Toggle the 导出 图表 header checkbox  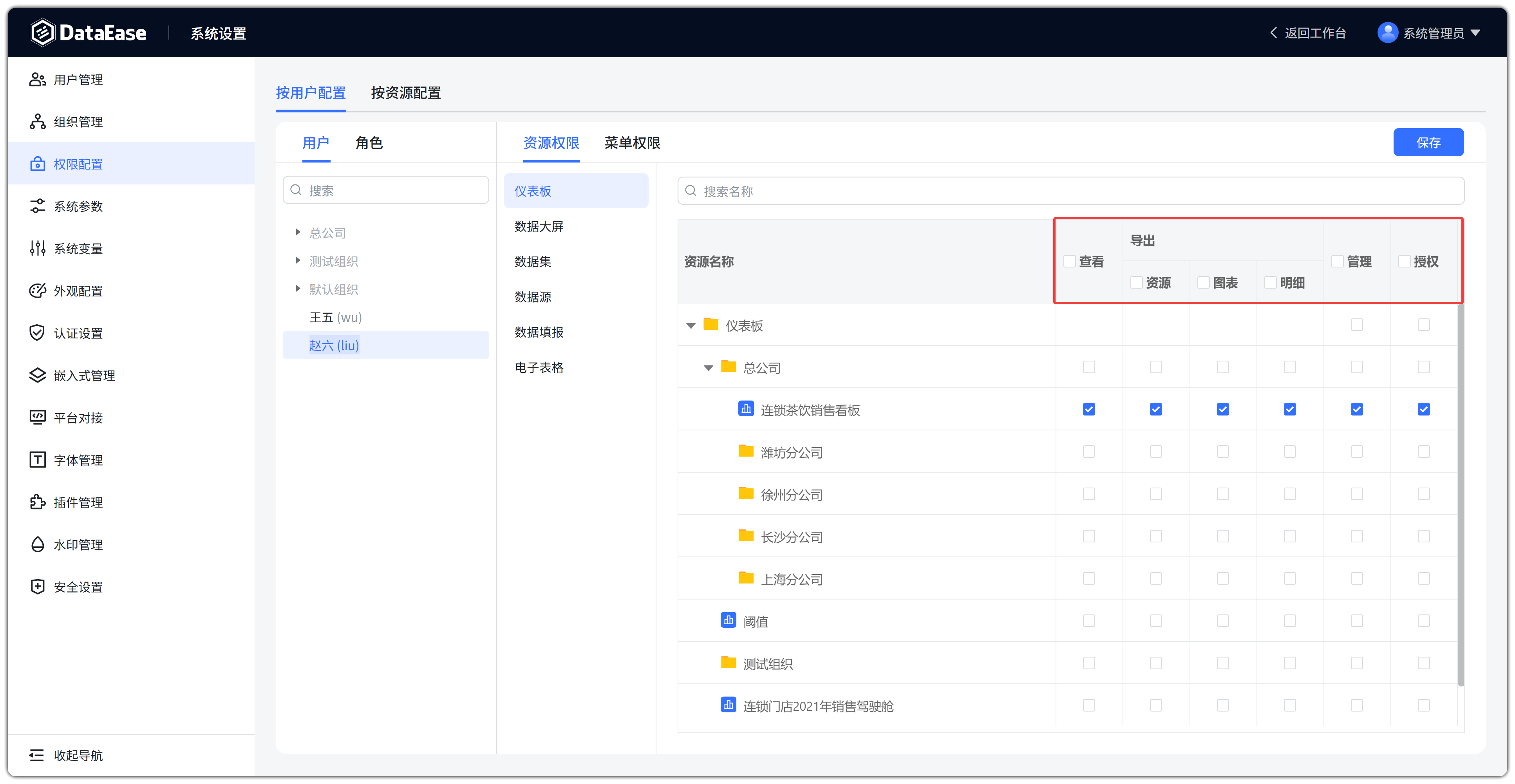pyautogui.click(x=1204, y=282)
